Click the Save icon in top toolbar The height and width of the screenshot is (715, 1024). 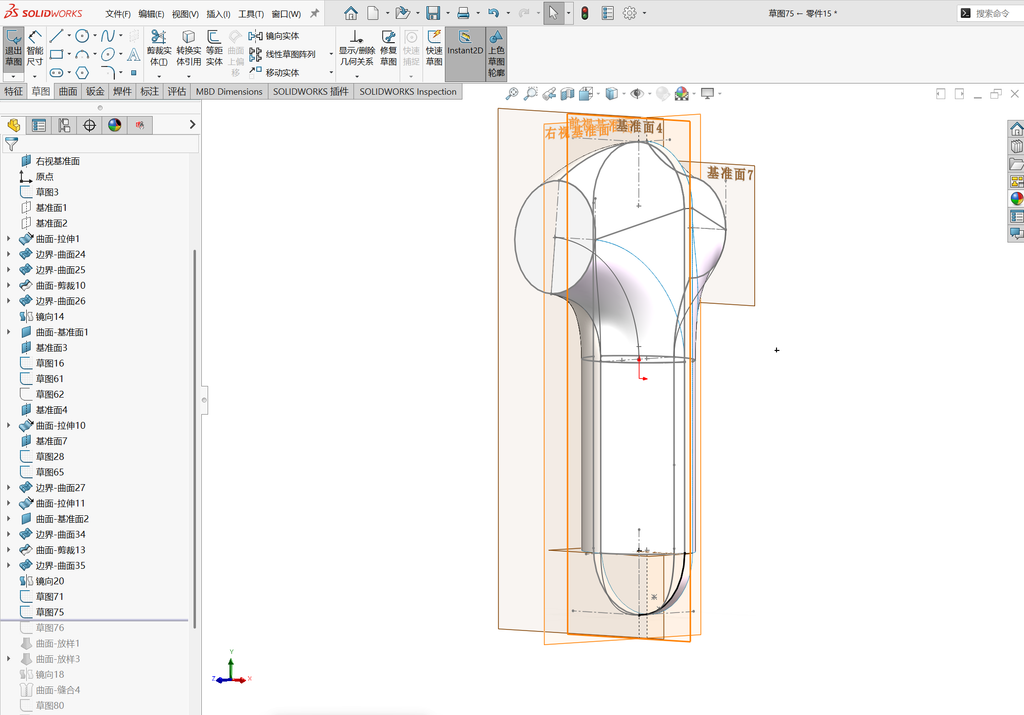[x=432, y=12]
